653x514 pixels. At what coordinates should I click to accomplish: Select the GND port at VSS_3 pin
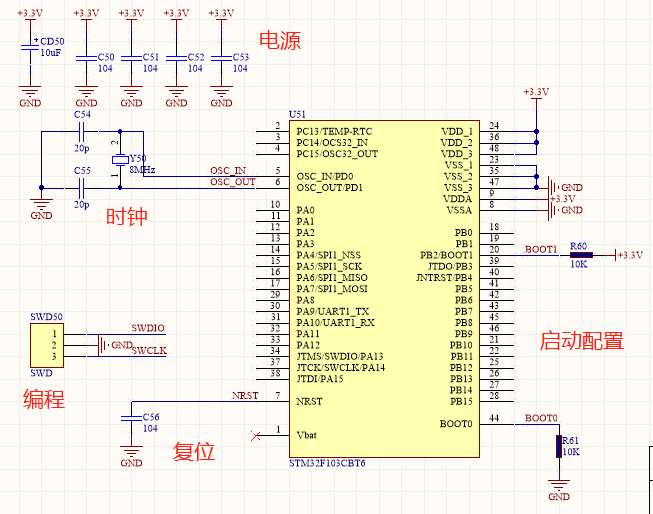pyautogui.click(x=565, y=187)
